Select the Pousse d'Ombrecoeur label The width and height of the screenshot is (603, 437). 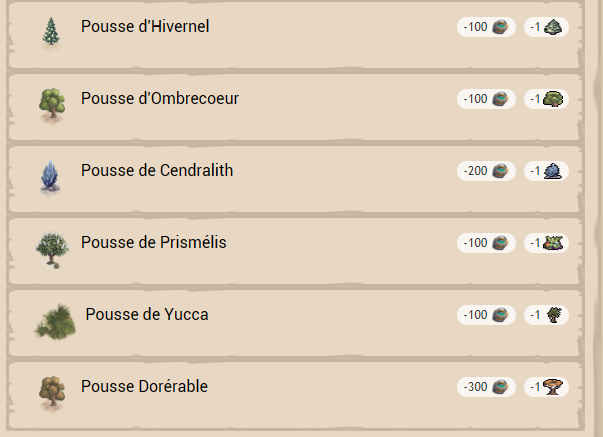coord(160,99)
